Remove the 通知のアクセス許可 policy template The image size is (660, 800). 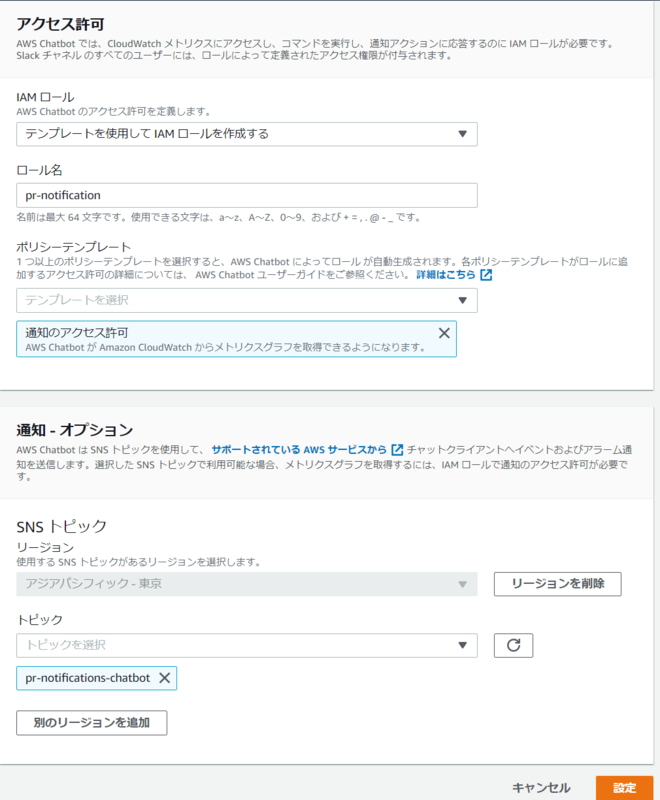point(444,333)
